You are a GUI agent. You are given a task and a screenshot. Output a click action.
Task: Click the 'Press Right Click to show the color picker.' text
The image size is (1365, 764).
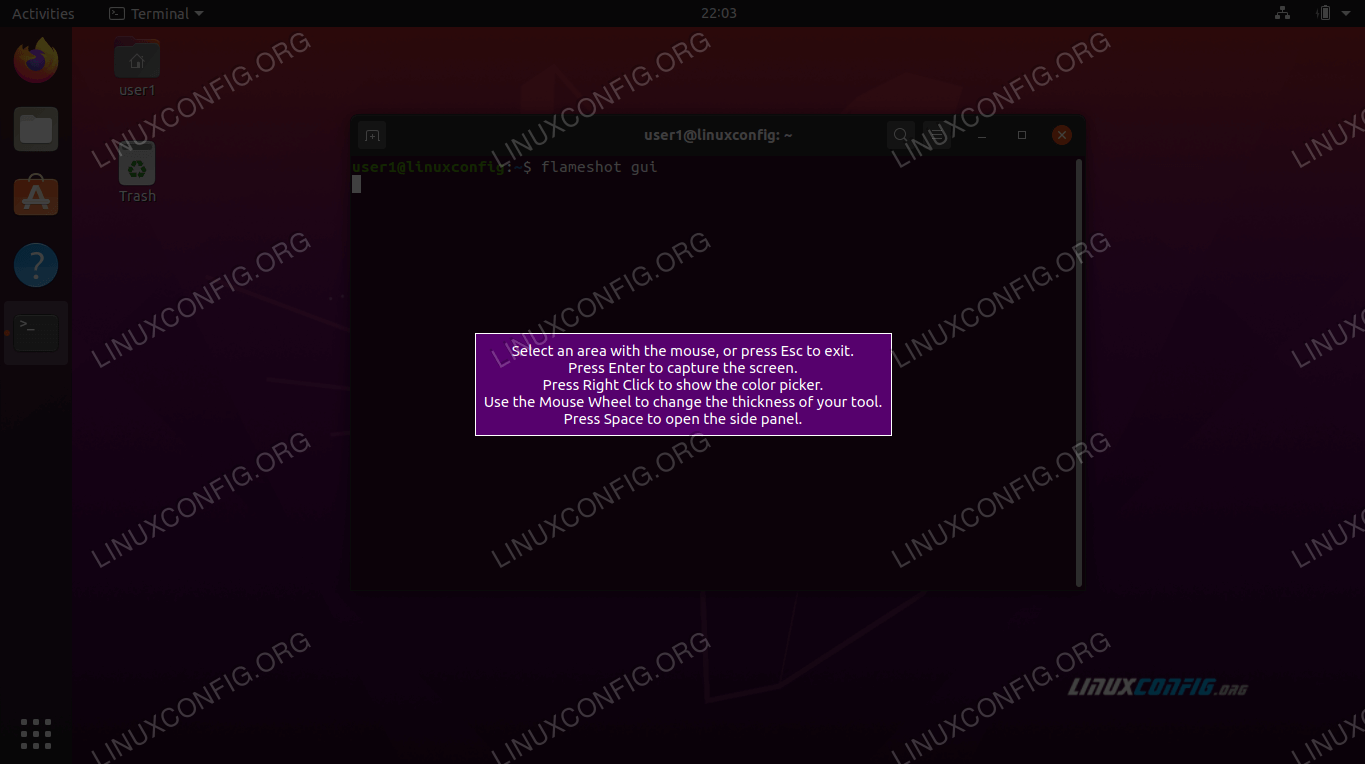click(x=683, y=385)
